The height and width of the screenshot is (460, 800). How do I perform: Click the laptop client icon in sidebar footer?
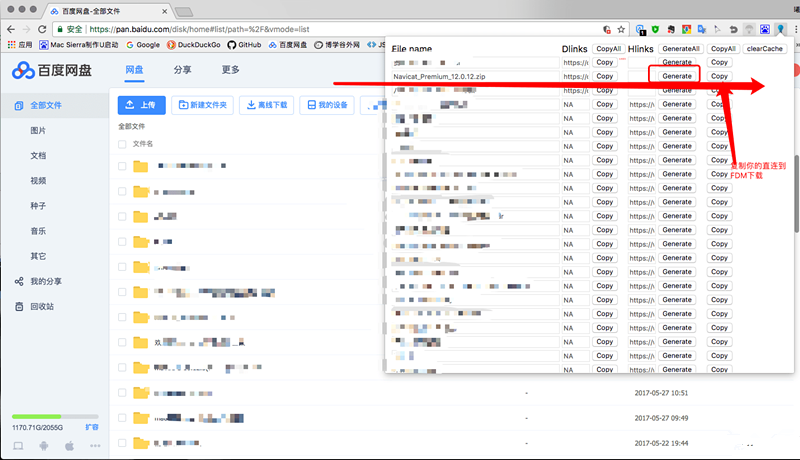tap(18, 446)
